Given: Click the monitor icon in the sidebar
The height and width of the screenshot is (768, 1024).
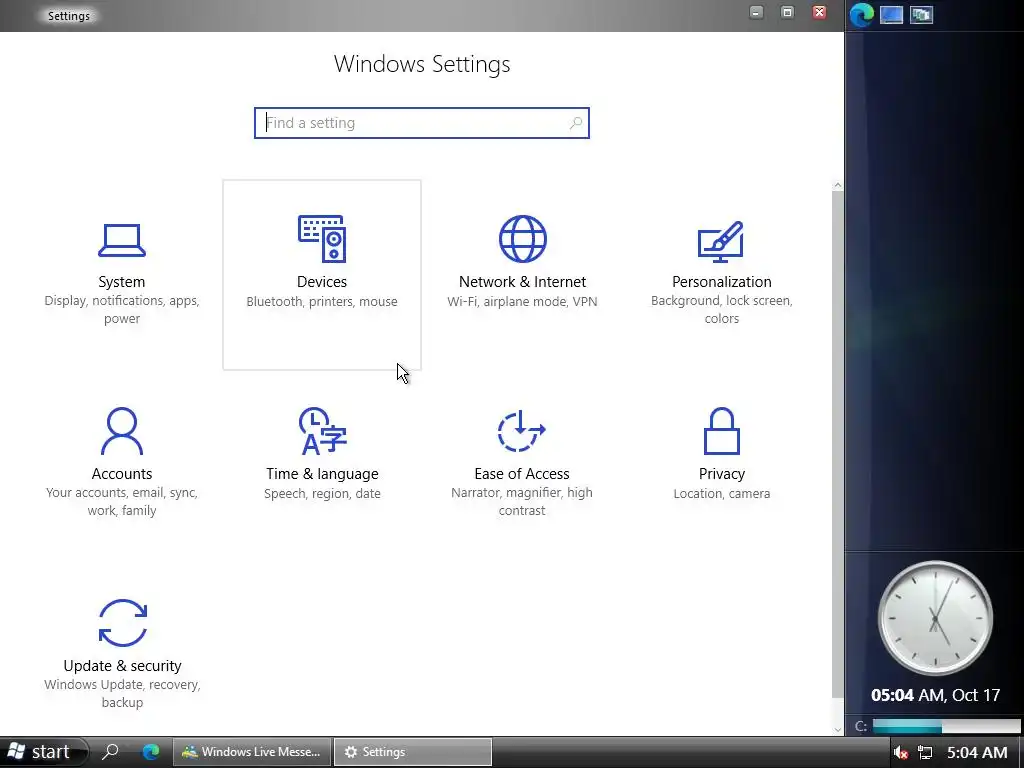Looking at the screenshot, I should 891,14.
